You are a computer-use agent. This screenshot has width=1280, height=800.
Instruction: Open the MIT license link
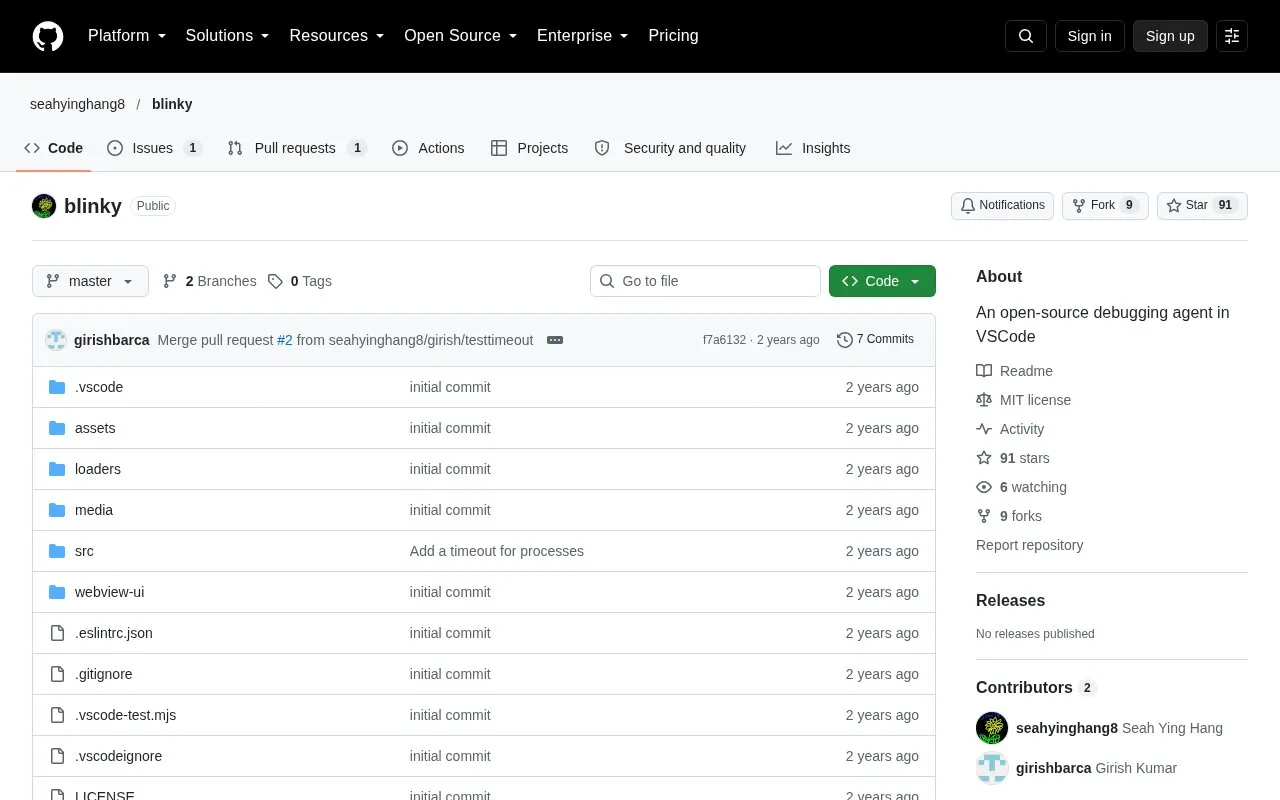pos(1023,400)
